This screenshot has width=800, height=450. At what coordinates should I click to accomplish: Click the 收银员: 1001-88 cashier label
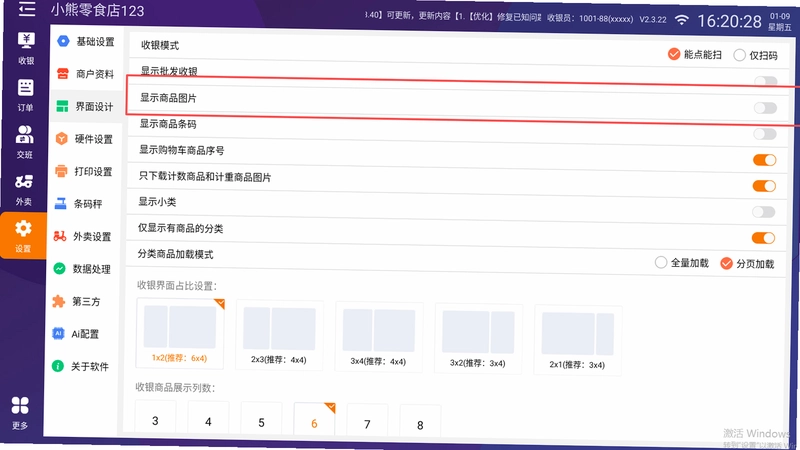[590, 19]
